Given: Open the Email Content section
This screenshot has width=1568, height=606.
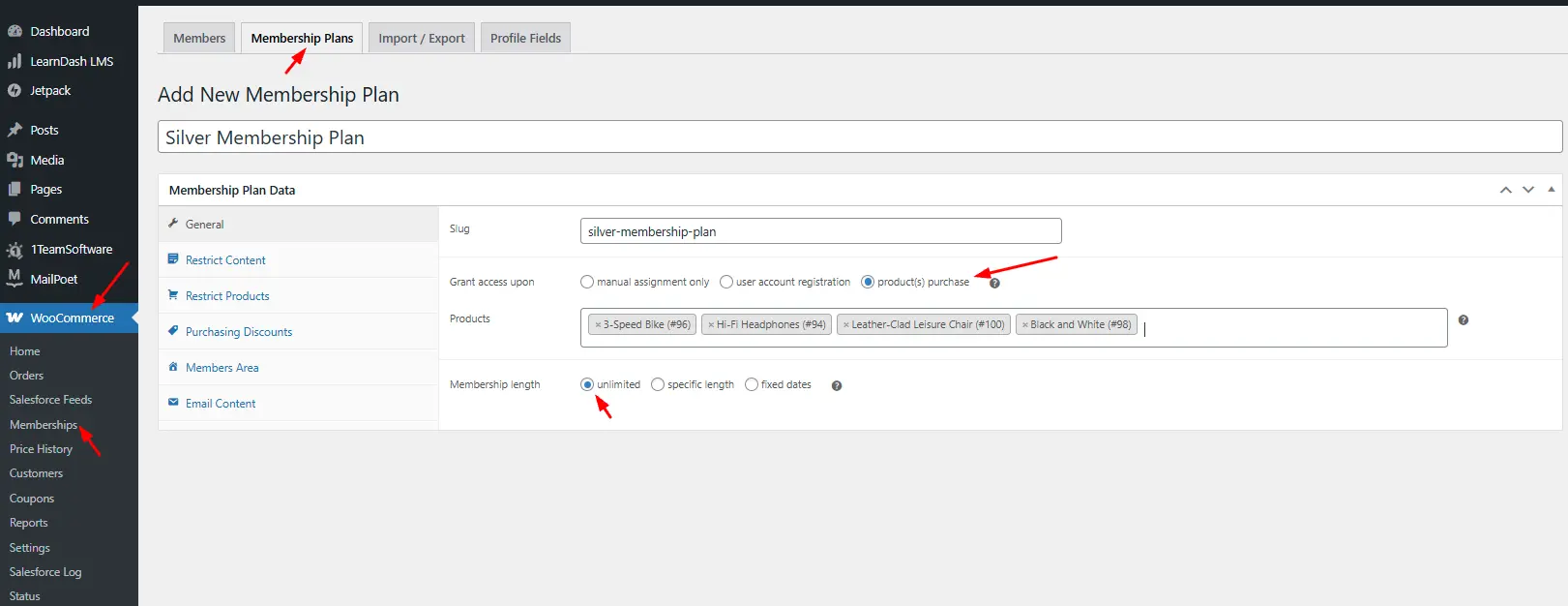Looking at the screenshot, I should tap(299, 403).
